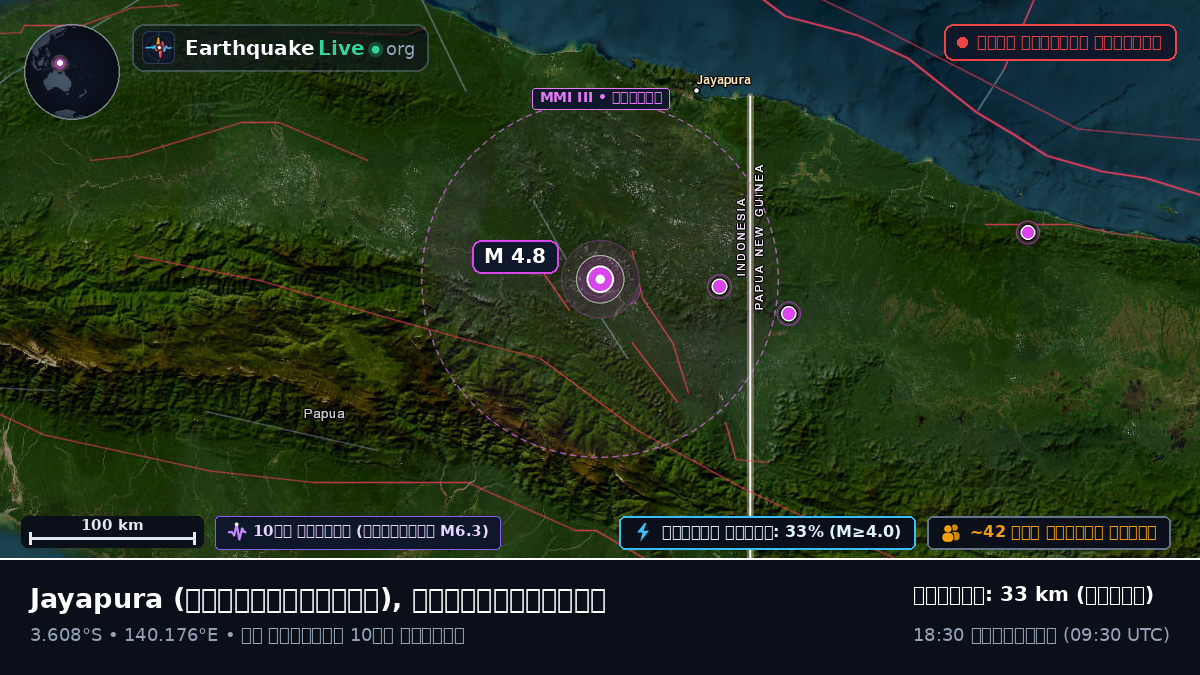Select the small quake marker just west of the border
Image resolution: width=1200 pixels, height=675 pixels.
pyautogui.click(x=719, y=286)
